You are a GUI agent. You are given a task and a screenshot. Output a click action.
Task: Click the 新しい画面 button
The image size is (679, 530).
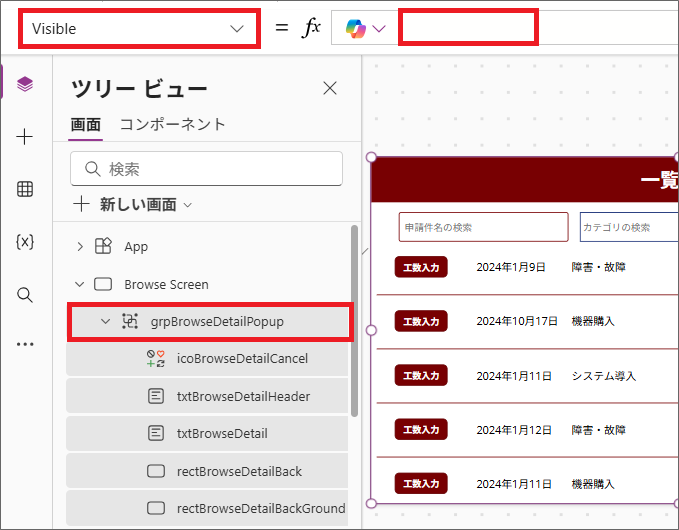point(133,204)
